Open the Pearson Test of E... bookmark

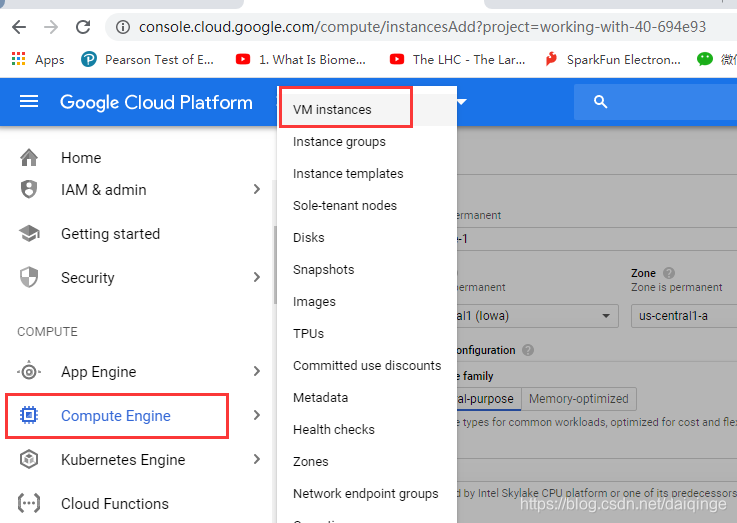click(148, 60)
